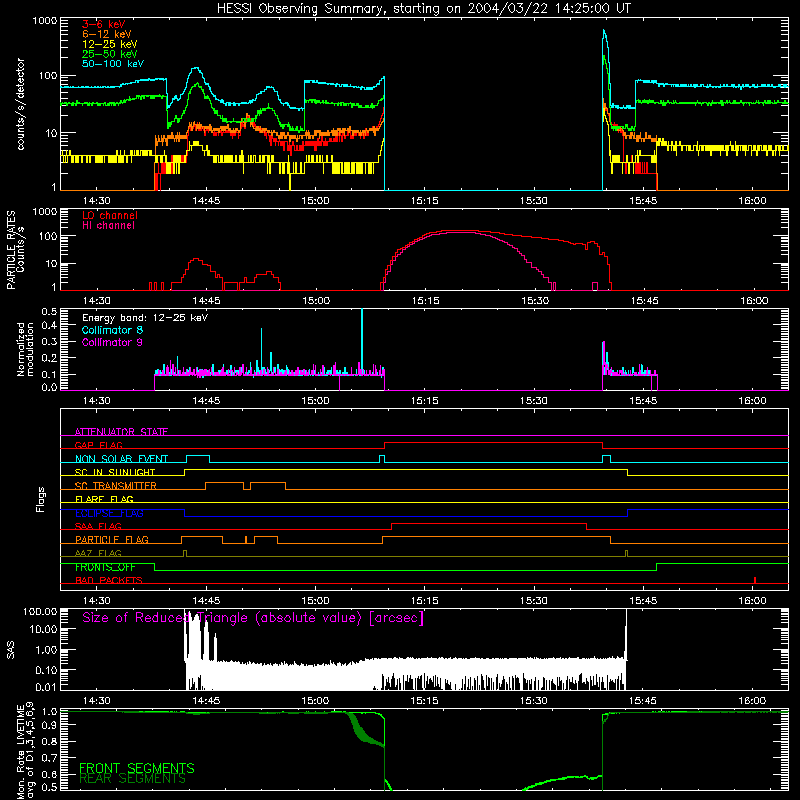This screenshot has height=800, width=800.
Task: Click 16:00 tick label under the SAS panel
Action: tap(752, 701)
